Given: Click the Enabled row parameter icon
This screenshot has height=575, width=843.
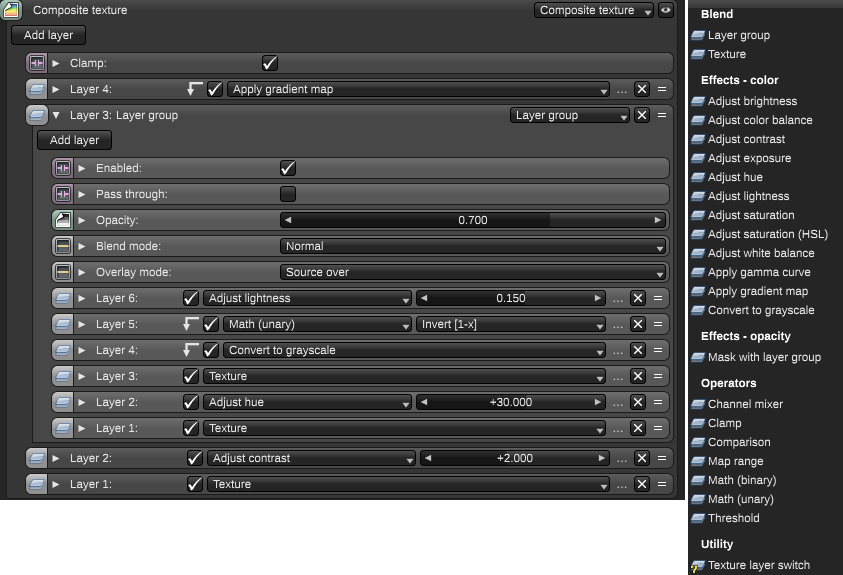Looking at the screenshot, I should 62,168.
